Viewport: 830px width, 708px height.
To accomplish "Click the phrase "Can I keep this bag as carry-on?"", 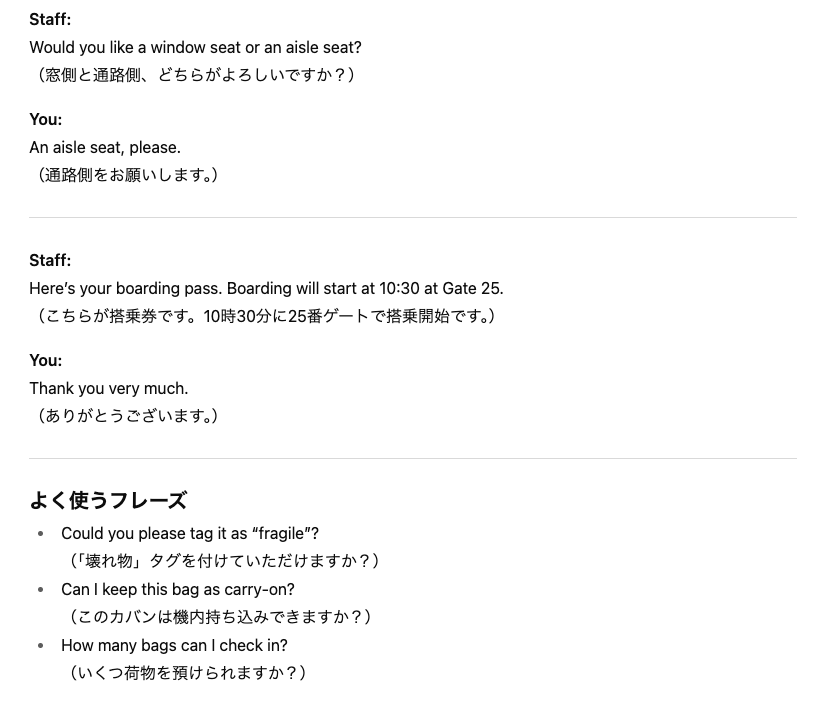I will (178, 590).
